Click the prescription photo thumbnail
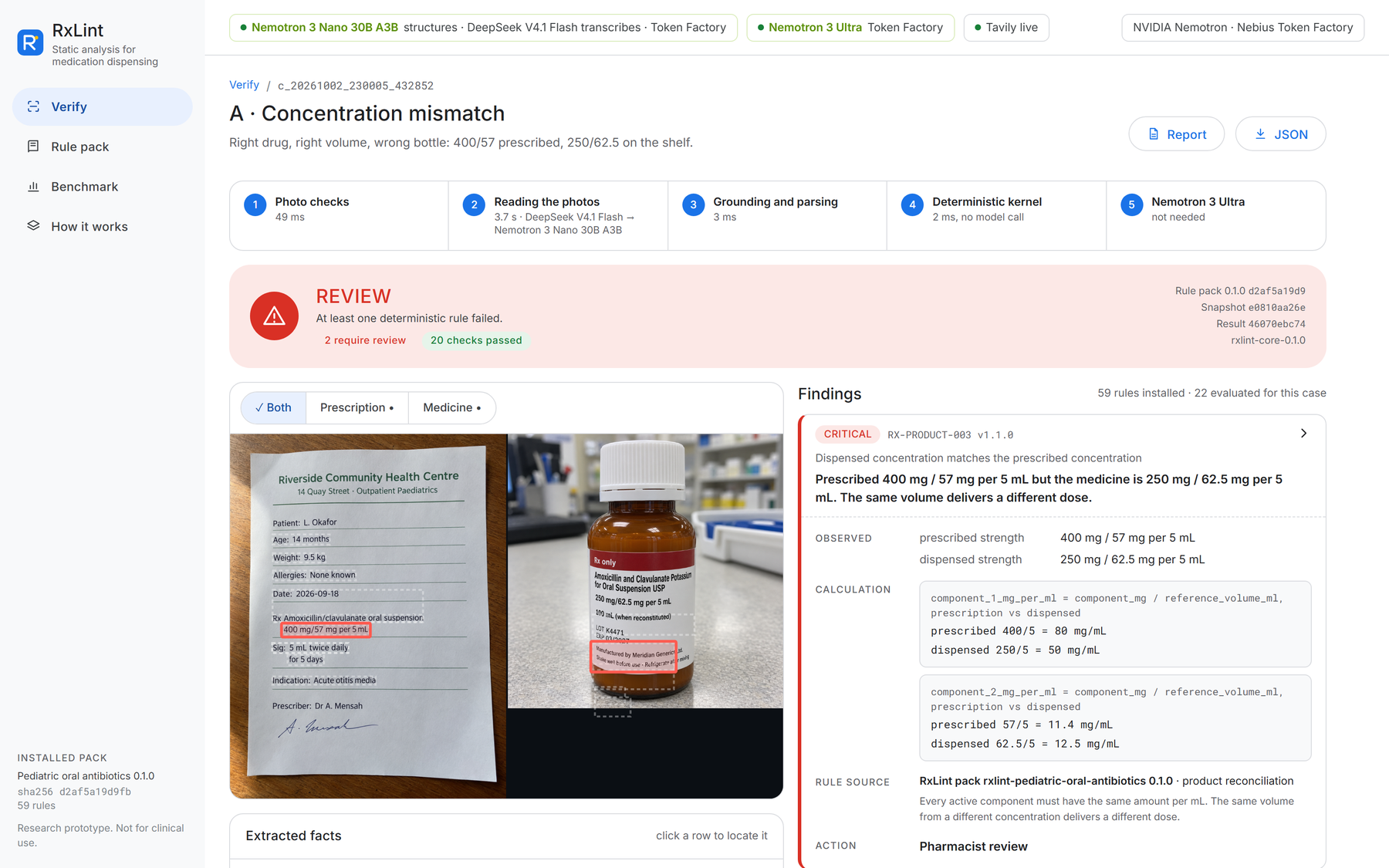Viewport: 1389px width, 868px height. [368, 616]
